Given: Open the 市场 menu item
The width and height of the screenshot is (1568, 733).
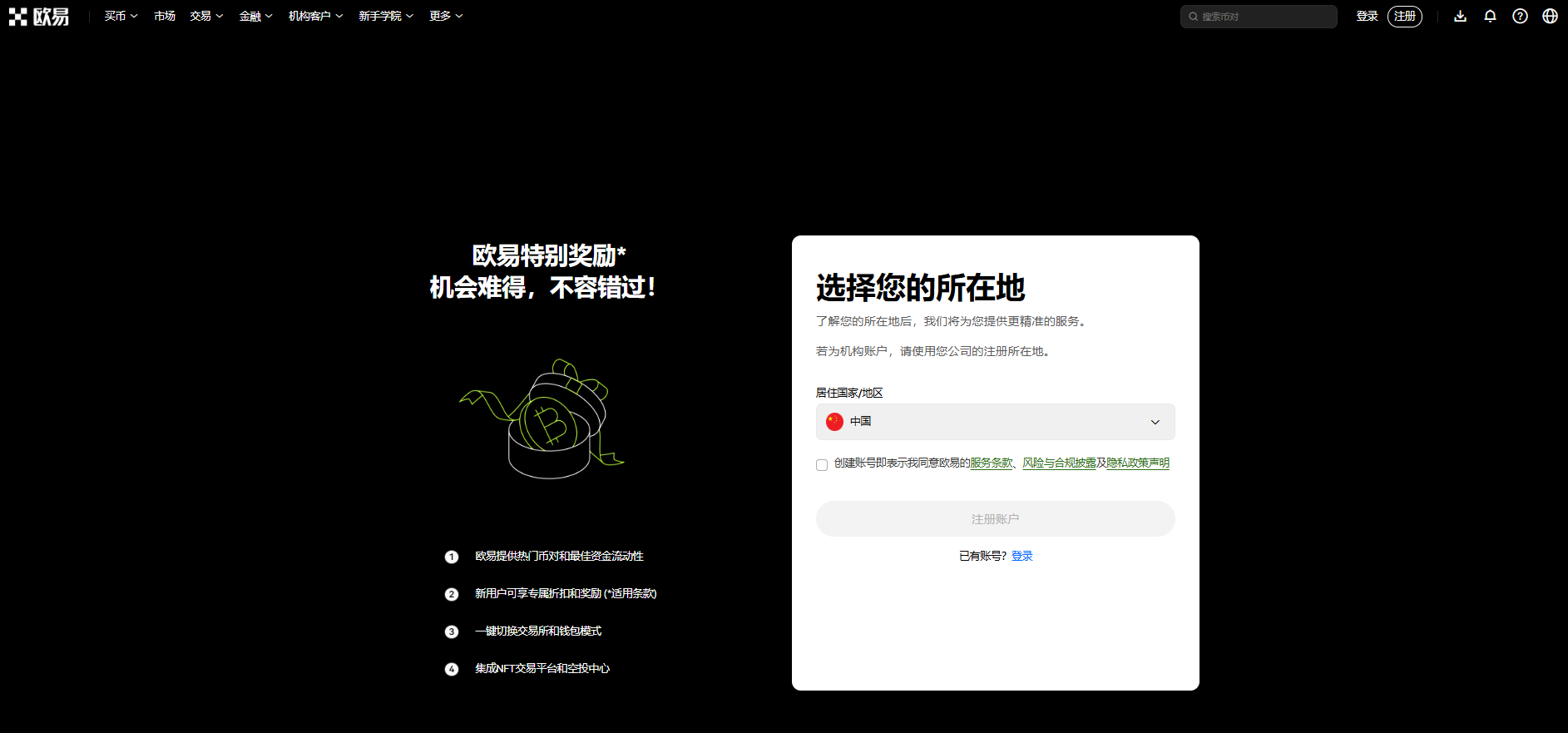Looking at the screenshot, I should (164, 17).
